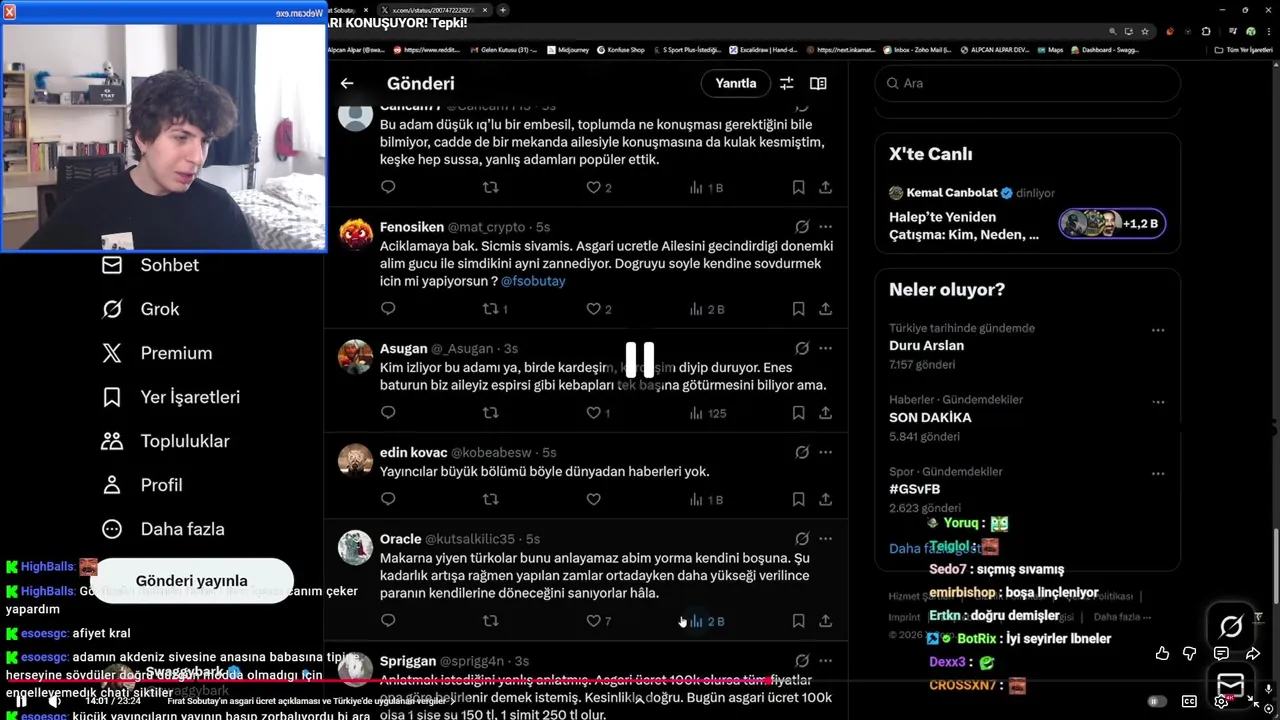The image size is (1280, 720).
Task: Bookmark the first embesil reply tweet
Action: pos(798,187)
